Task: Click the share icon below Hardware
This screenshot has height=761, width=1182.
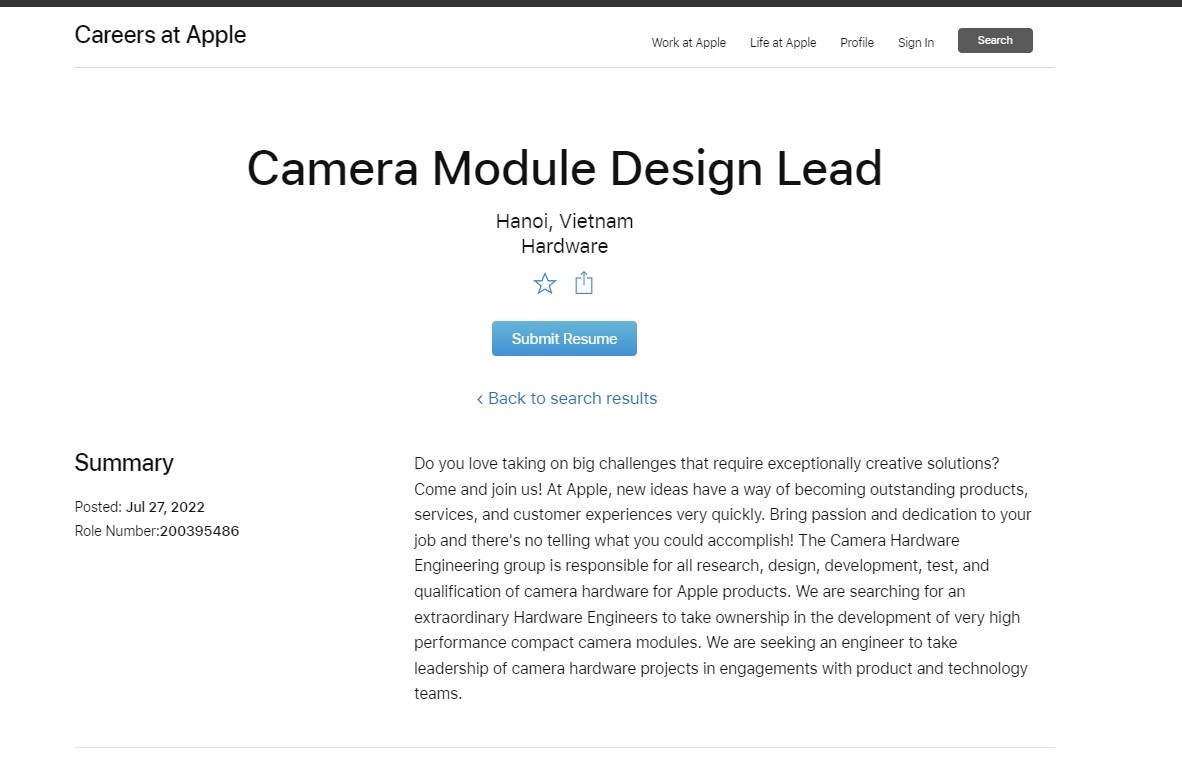Action: coord(584,284)
